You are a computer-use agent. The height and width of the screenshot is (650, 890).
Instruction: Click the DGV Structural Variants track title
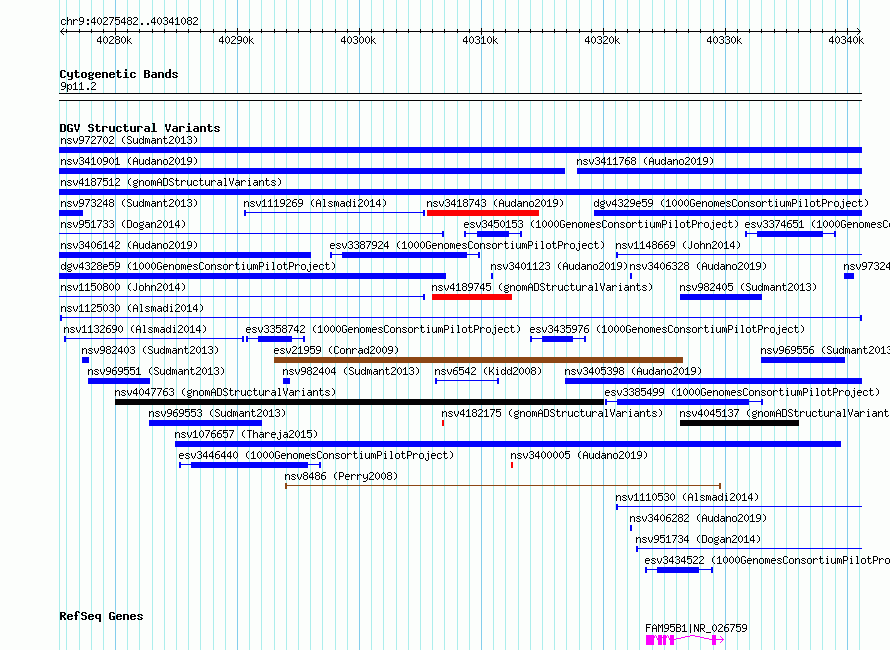(140, 128)
